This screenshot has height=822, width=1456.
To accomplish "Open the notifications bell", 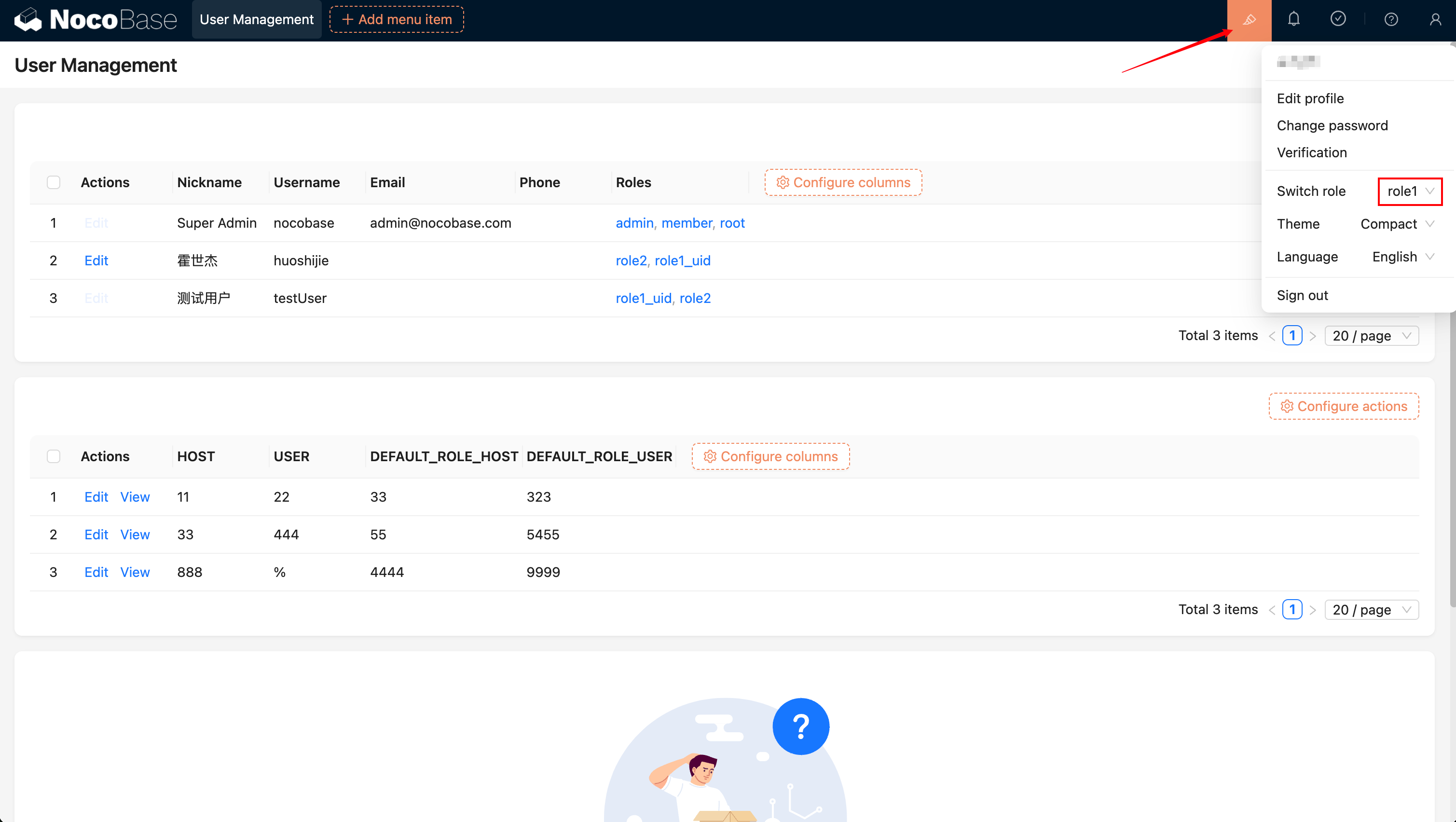I will point(1293,20).
